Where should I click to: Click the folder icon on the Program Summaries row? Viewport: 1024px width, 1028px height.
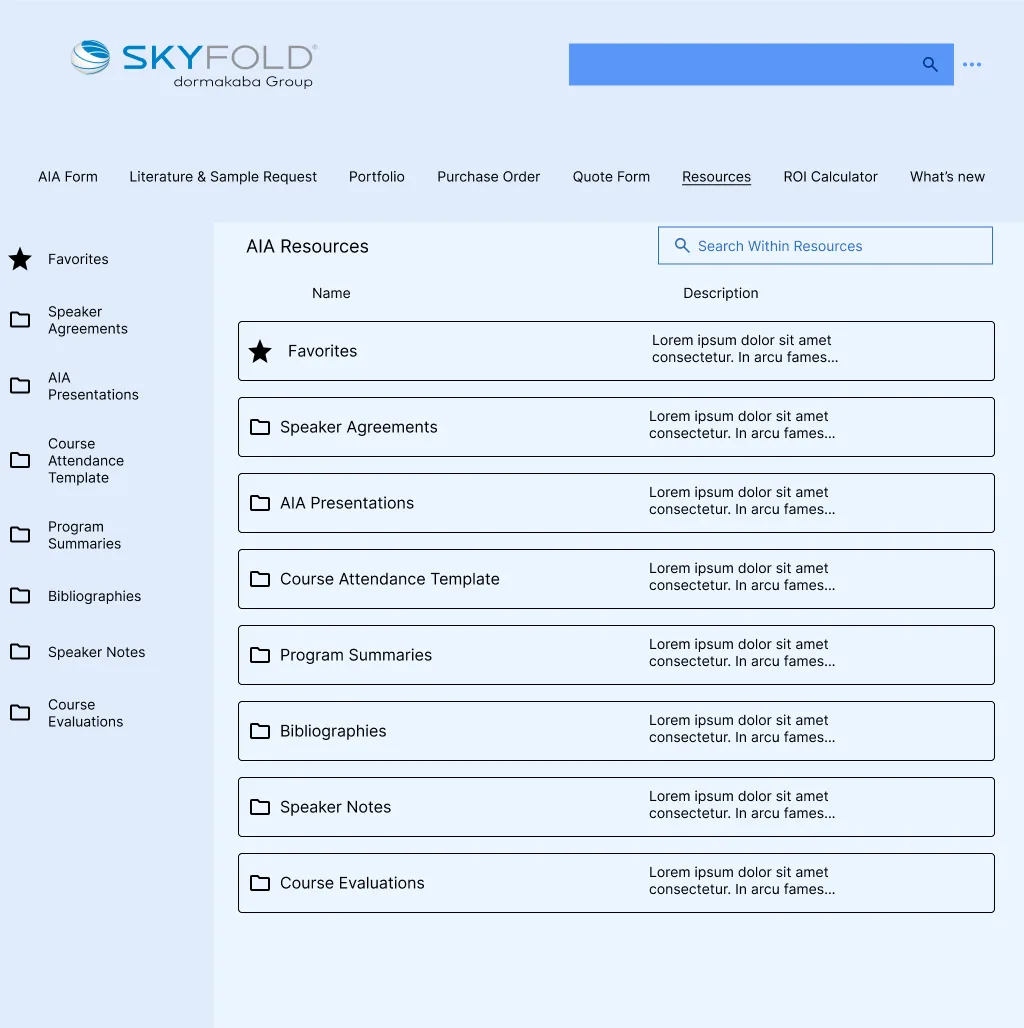point(261,655)
